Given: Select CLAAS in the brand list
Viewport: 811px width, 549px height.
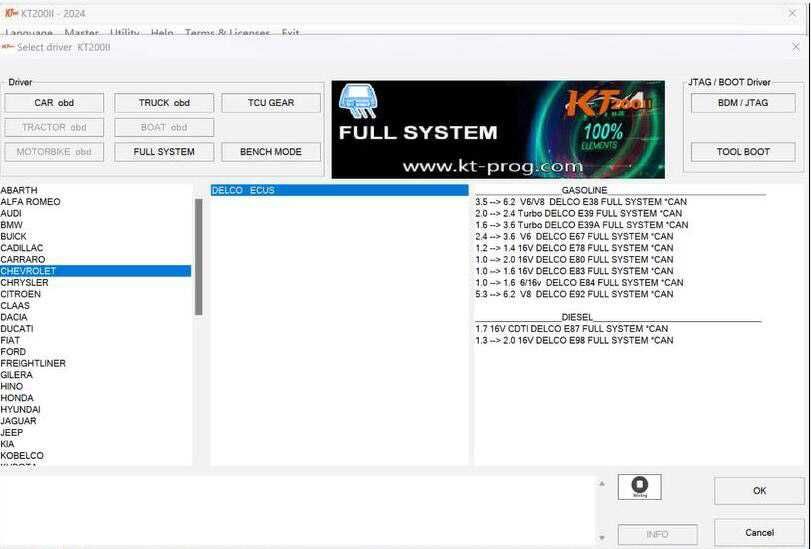Looking at the screenshot, I should point(96,305).
